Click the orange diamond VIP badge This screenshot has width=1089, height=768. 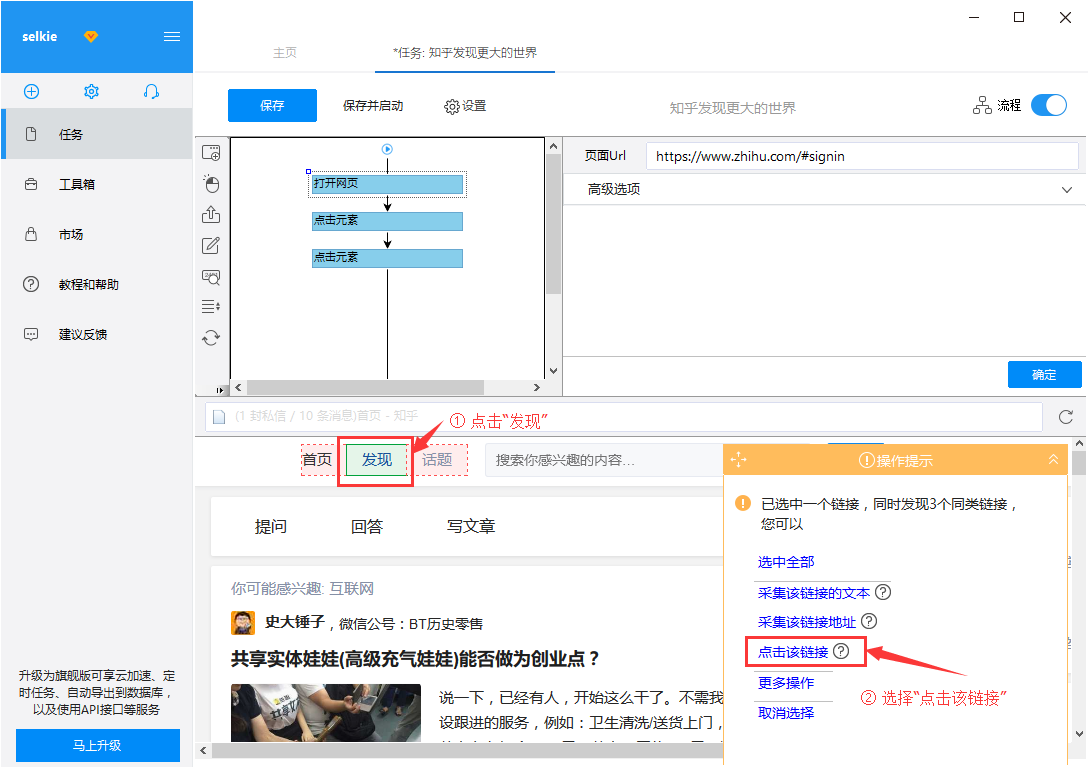click(91, 36)
